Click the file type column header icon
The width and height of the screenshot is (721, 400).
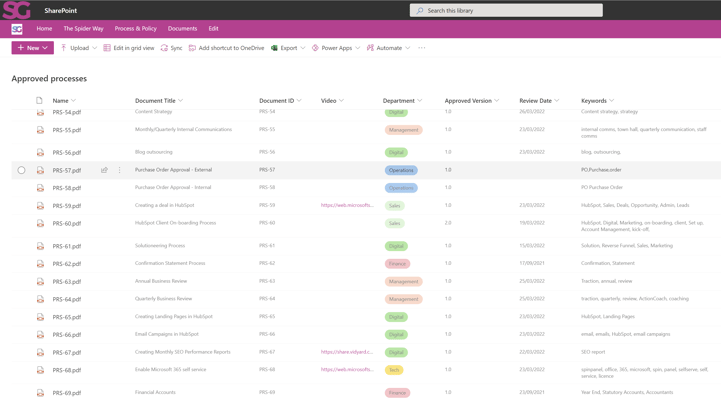pos(39,101)
